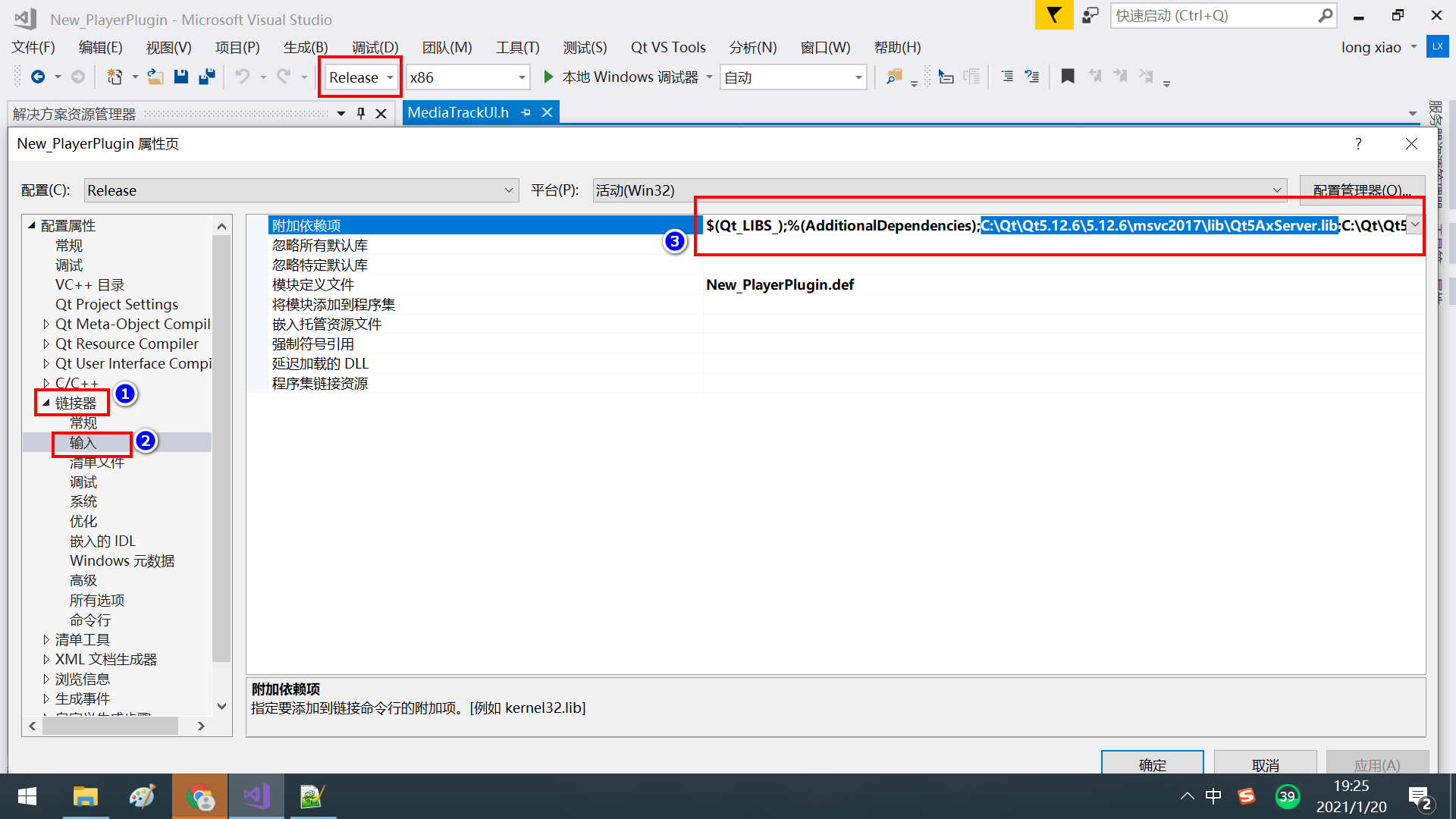Open Visual Studio from the taskbar
The height and width of the screenshot is (819, 1456).
point(256,796)
